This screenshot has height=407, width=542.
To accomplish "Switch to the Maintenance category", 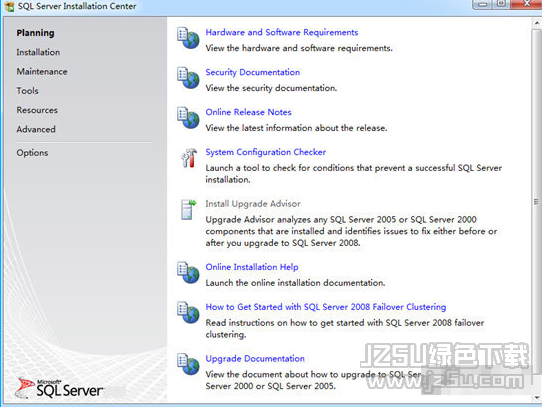I will (x=42, y=72).
